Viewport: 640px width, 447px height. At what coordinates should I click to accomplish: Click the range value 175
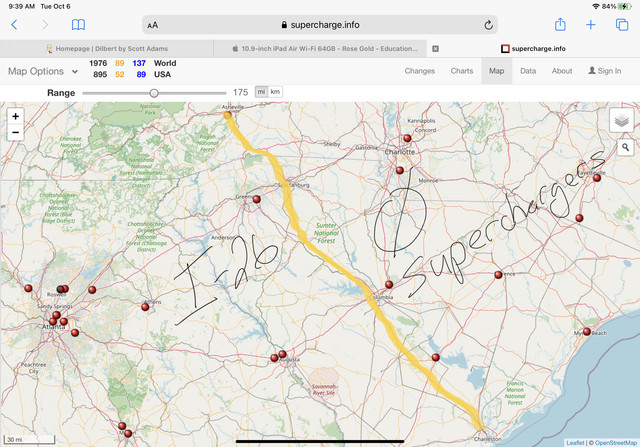(240, 92)
